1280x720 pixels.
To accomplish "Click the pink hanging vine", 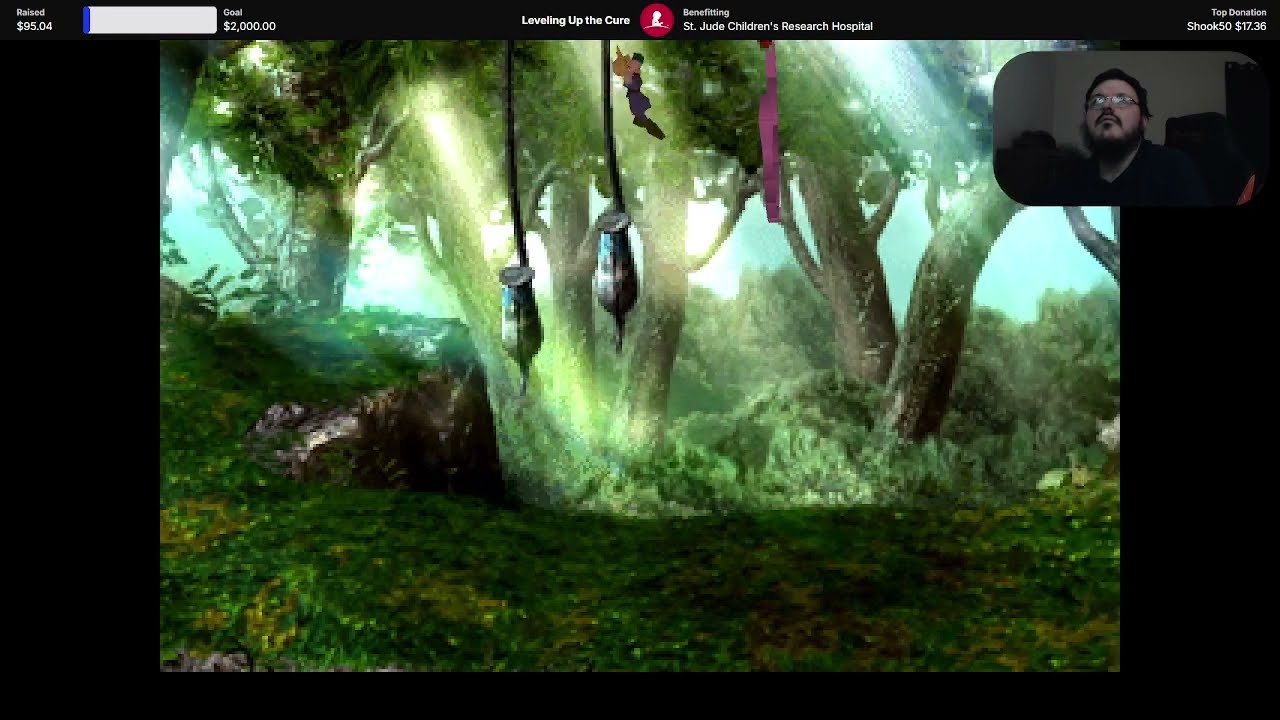I will (x=771, y=132).
